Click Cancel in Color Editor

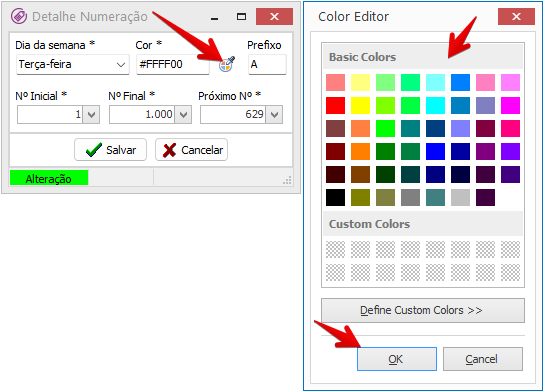(483, 359)
